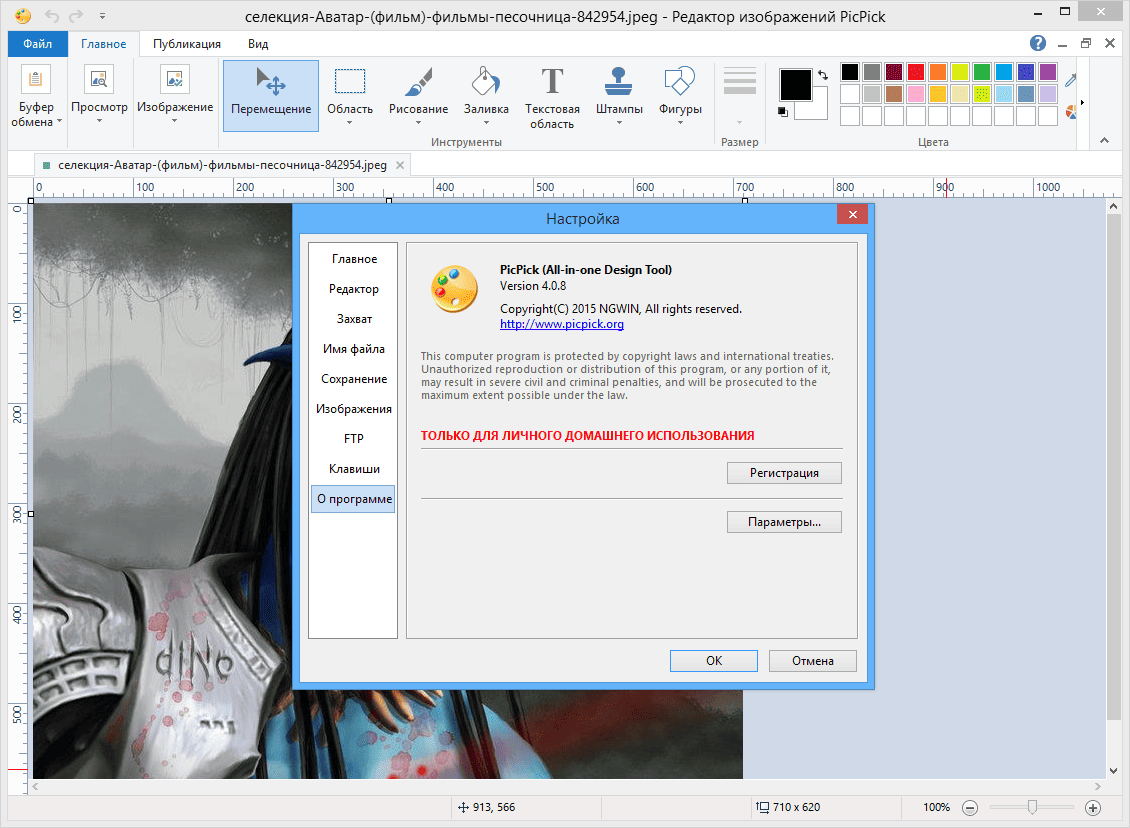Screen dimensions: 1130x828
Task: Open the Сохранение settings category
Action: [354, 379]
